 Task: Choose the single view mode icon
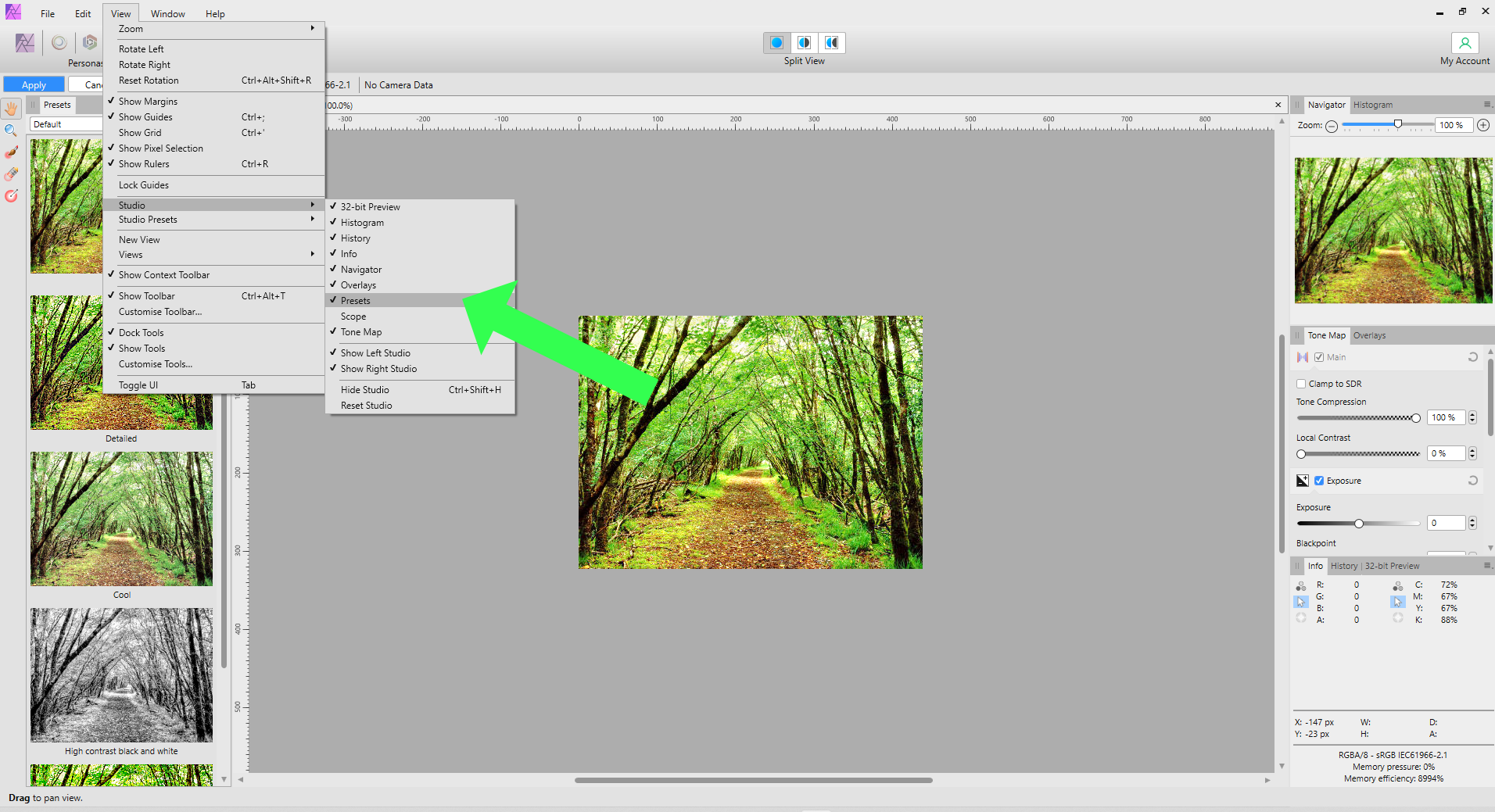pyautogui.click(x=776, y=43)
